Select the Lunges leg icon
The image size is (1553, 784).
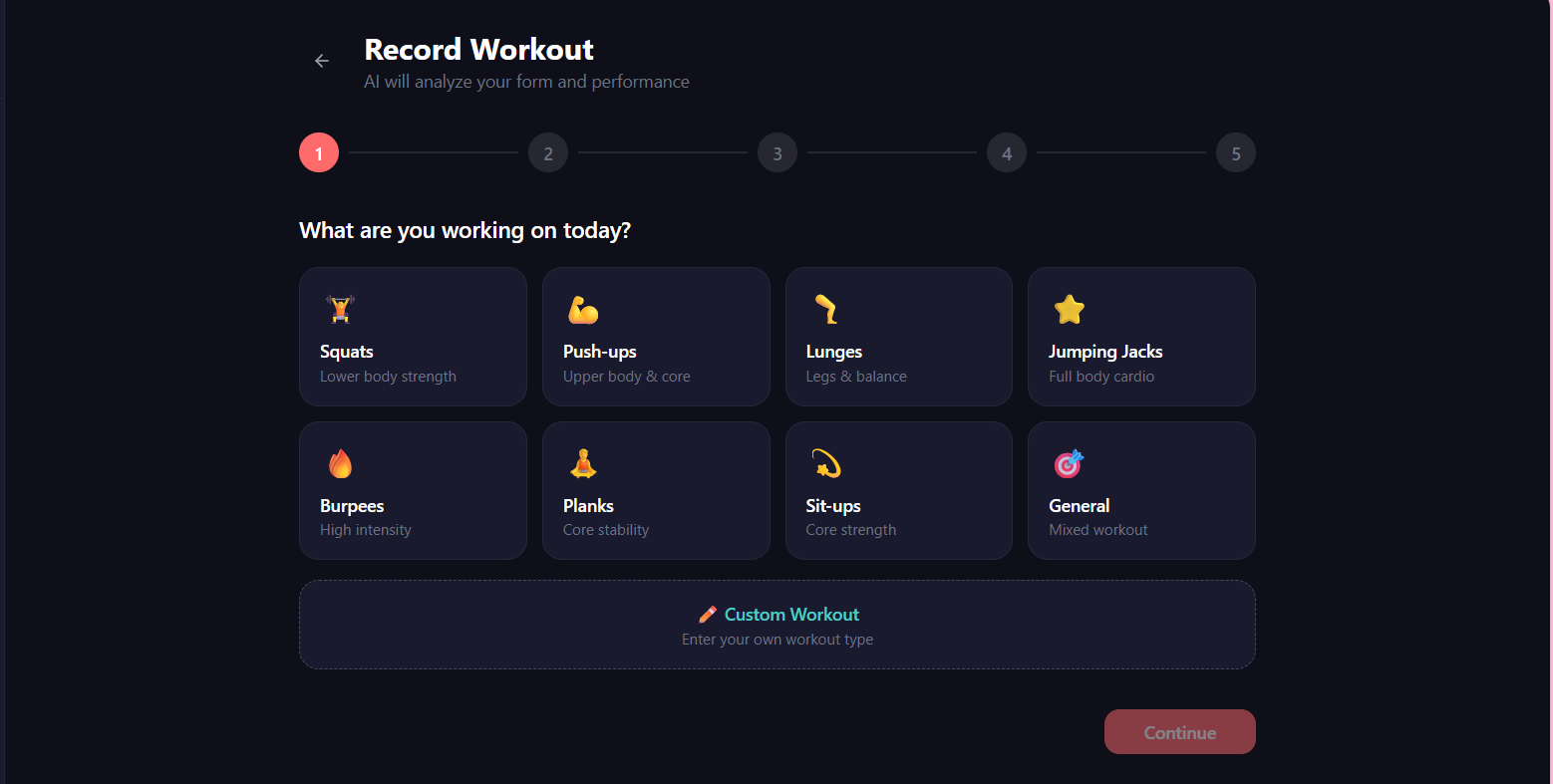pyautogui.click(x=826, y=309)
